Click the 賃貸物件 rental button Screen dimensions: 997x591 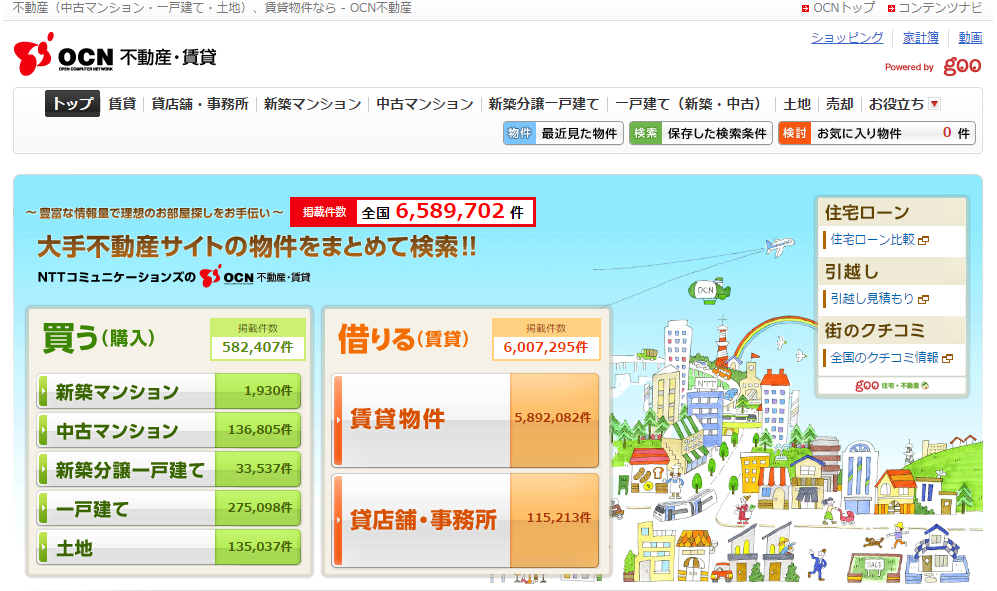(465, 420)
